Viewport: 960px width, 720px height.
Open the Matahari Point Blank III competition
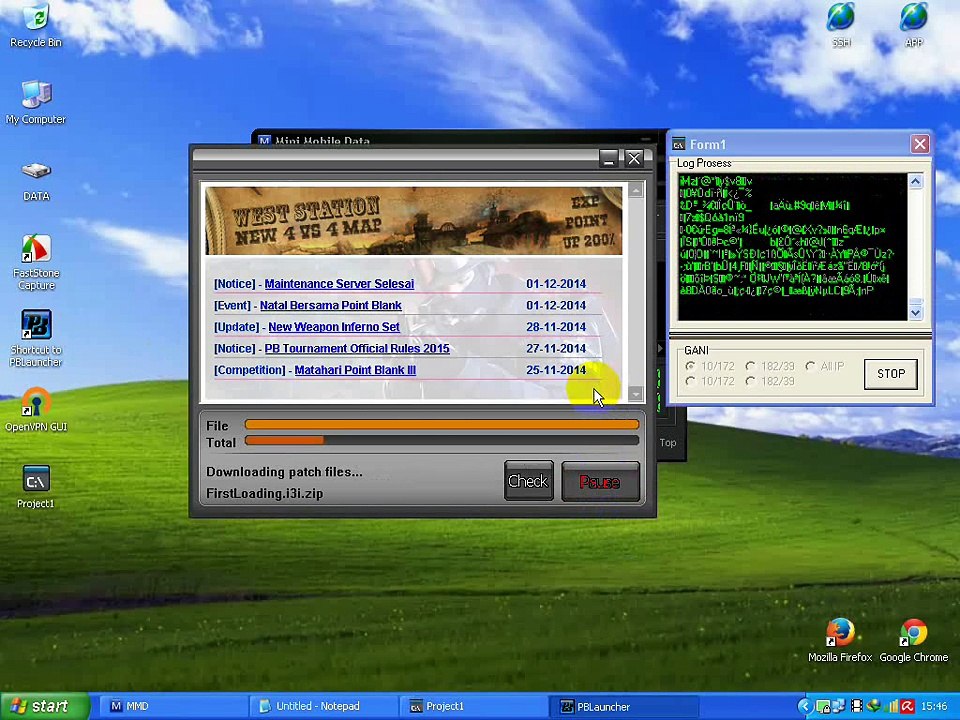(x=355, y=370)
